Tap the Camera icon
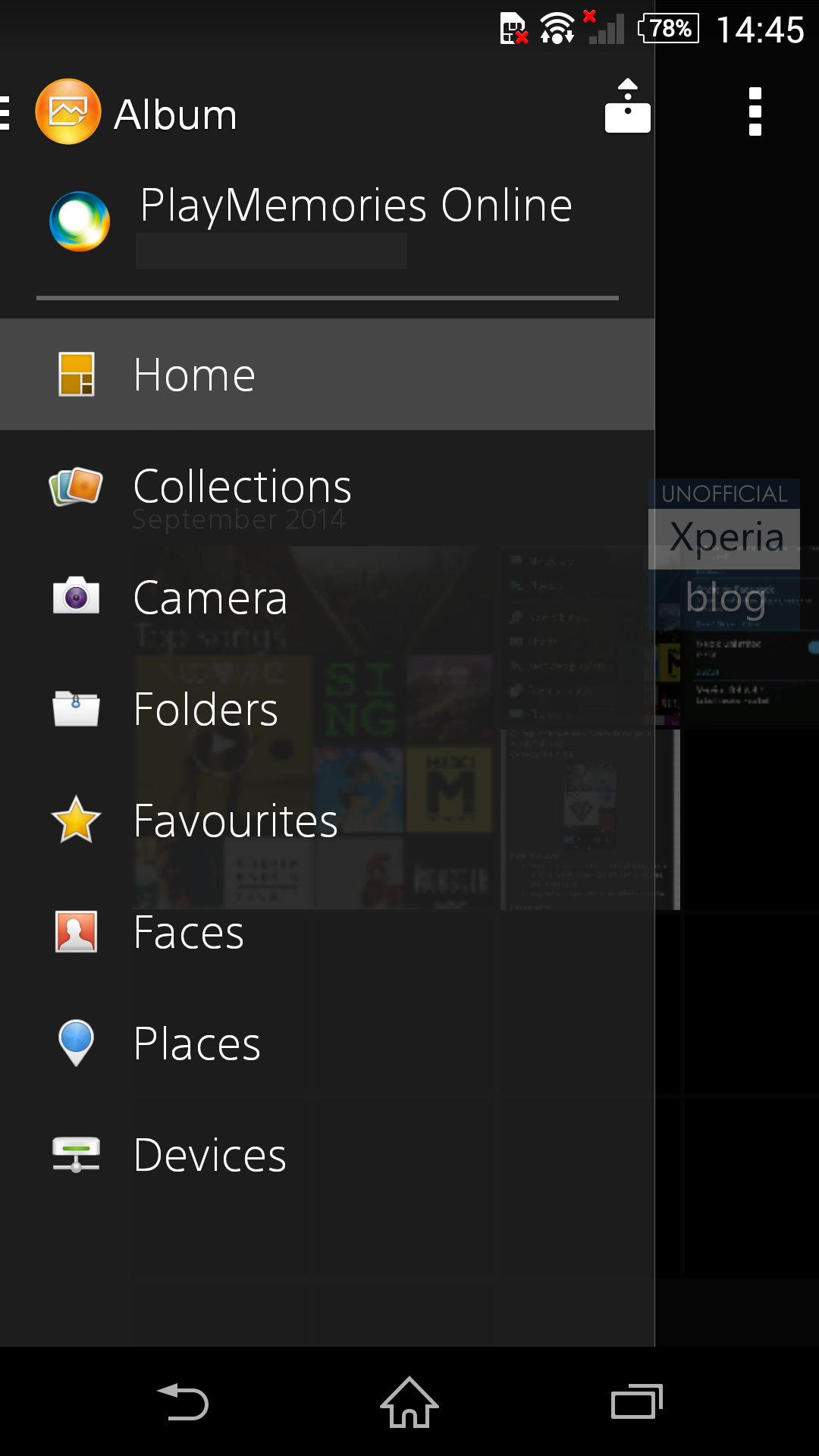The height and width of the screenshot is (1456, 819). point(76,597)
